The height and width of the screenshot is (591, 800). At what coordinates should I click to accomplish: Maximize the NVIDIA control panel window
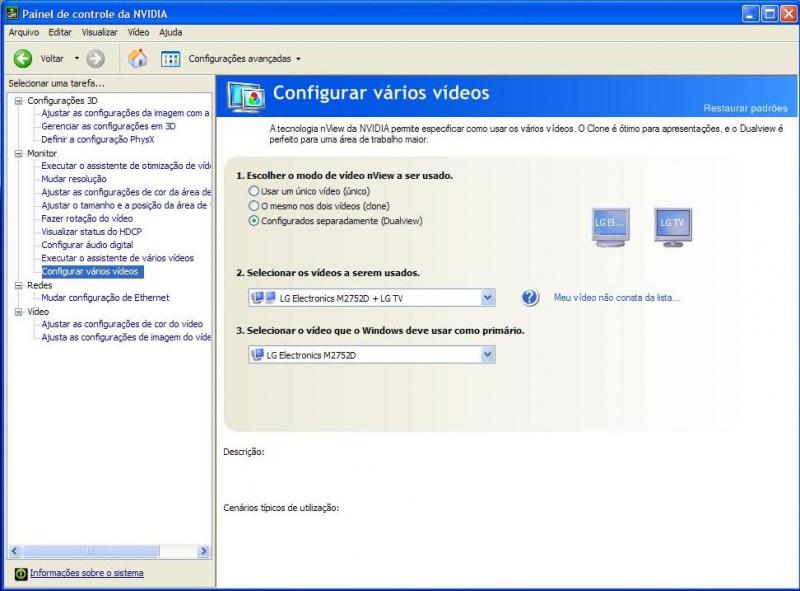[769, 14]
